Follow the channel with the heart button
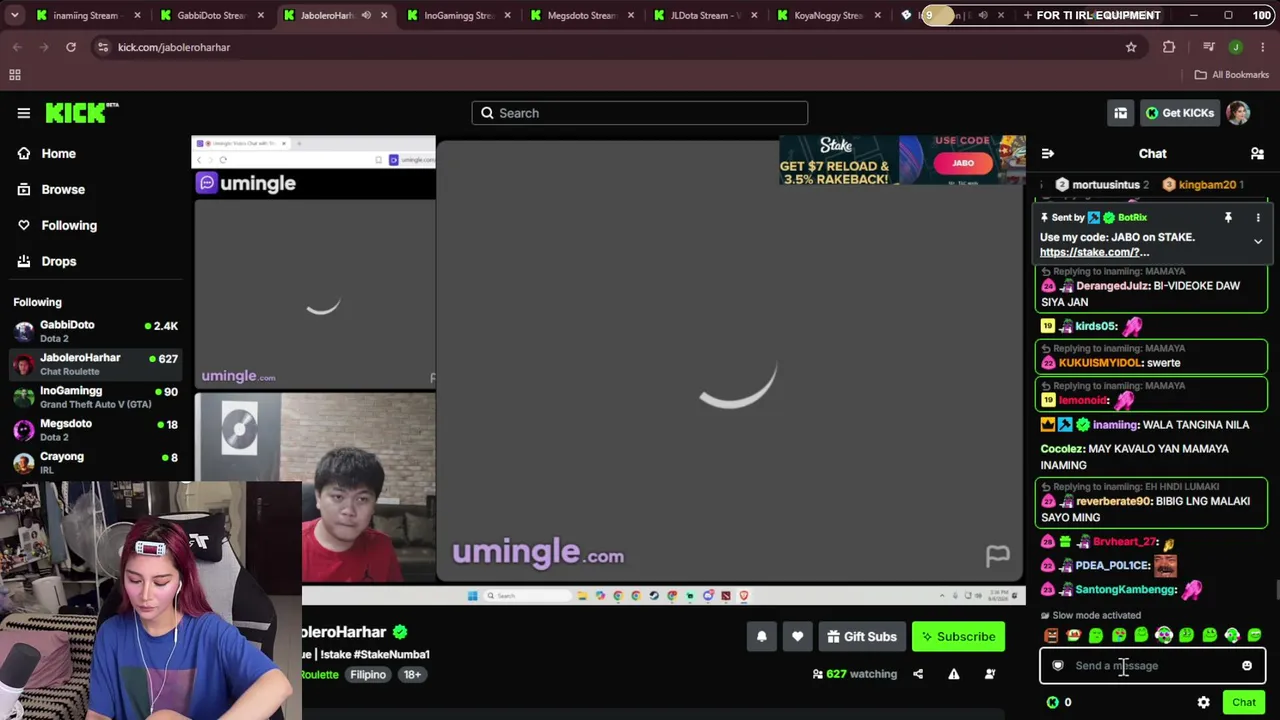 [797, 637]
